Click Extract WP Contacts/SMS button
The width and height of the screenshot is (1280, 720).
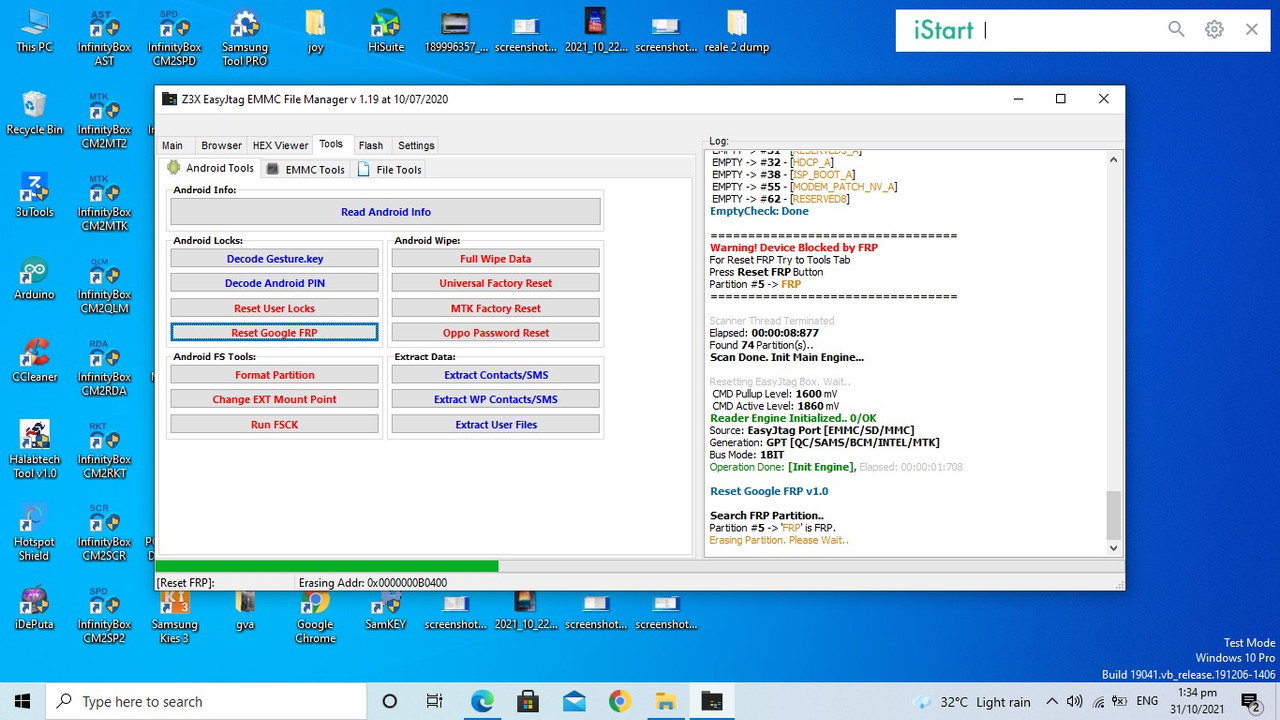pos(495,399)
